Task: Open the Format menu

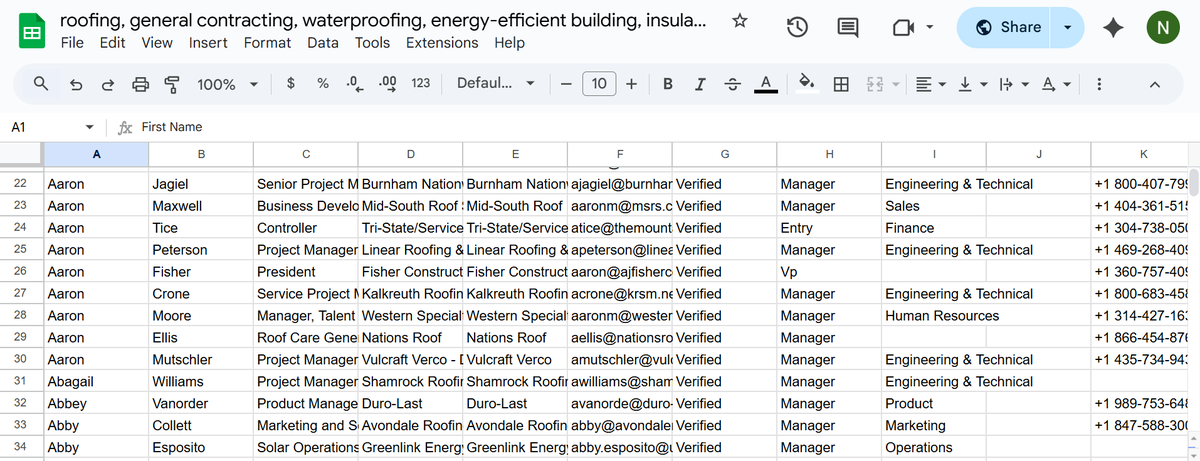Action: coord(267,43)
